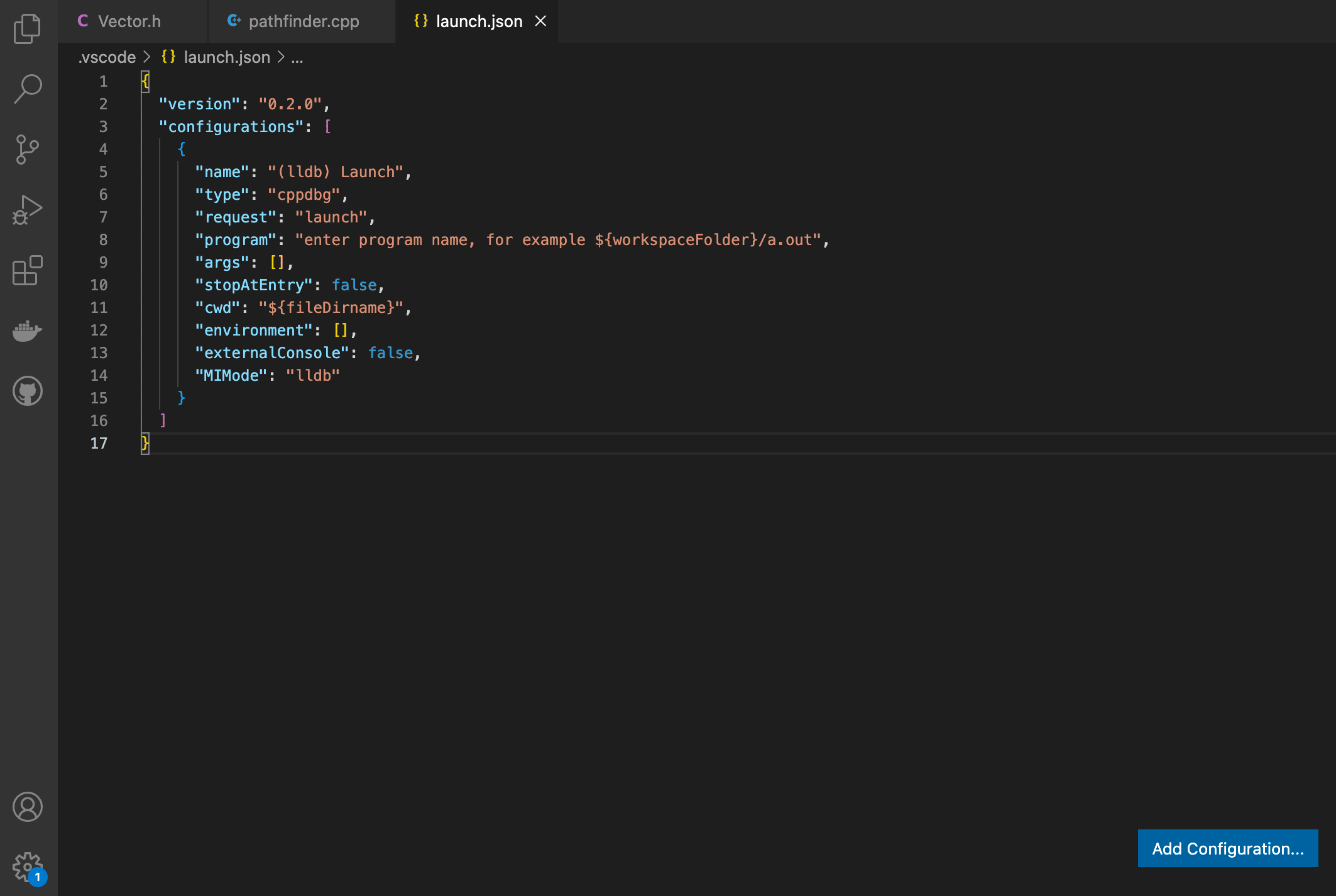The height and width of the screenshot is (896, 1336).
Task: Click the "environment" key
Action: click(255, 331)
